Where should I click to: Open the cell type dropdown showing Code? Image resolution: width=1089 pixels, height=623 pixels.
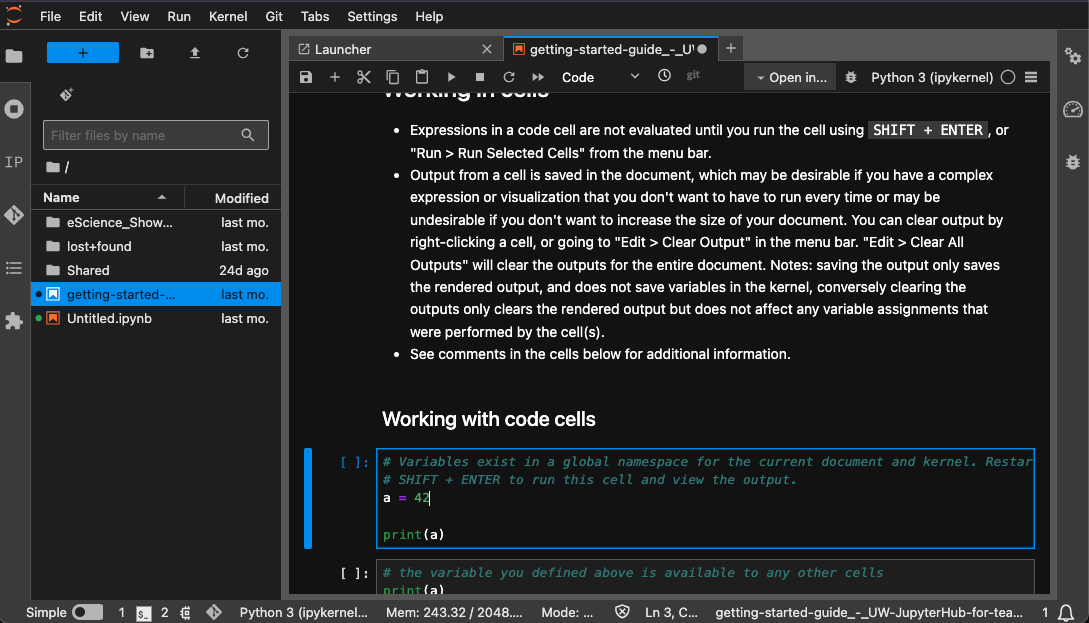pos(599,75)
